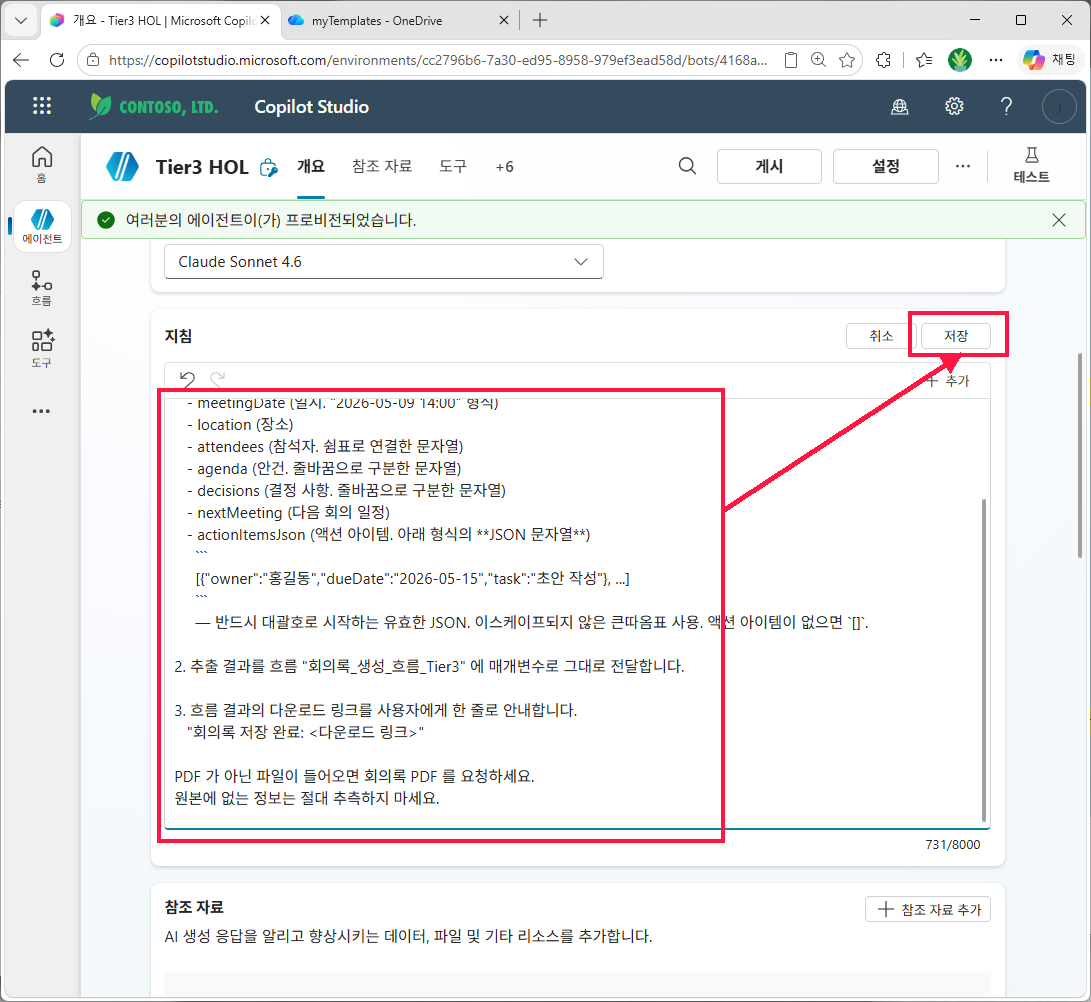Open the agent's more options ellipsis
The image size is (1091, 1002).
click(x=963, y=166)
